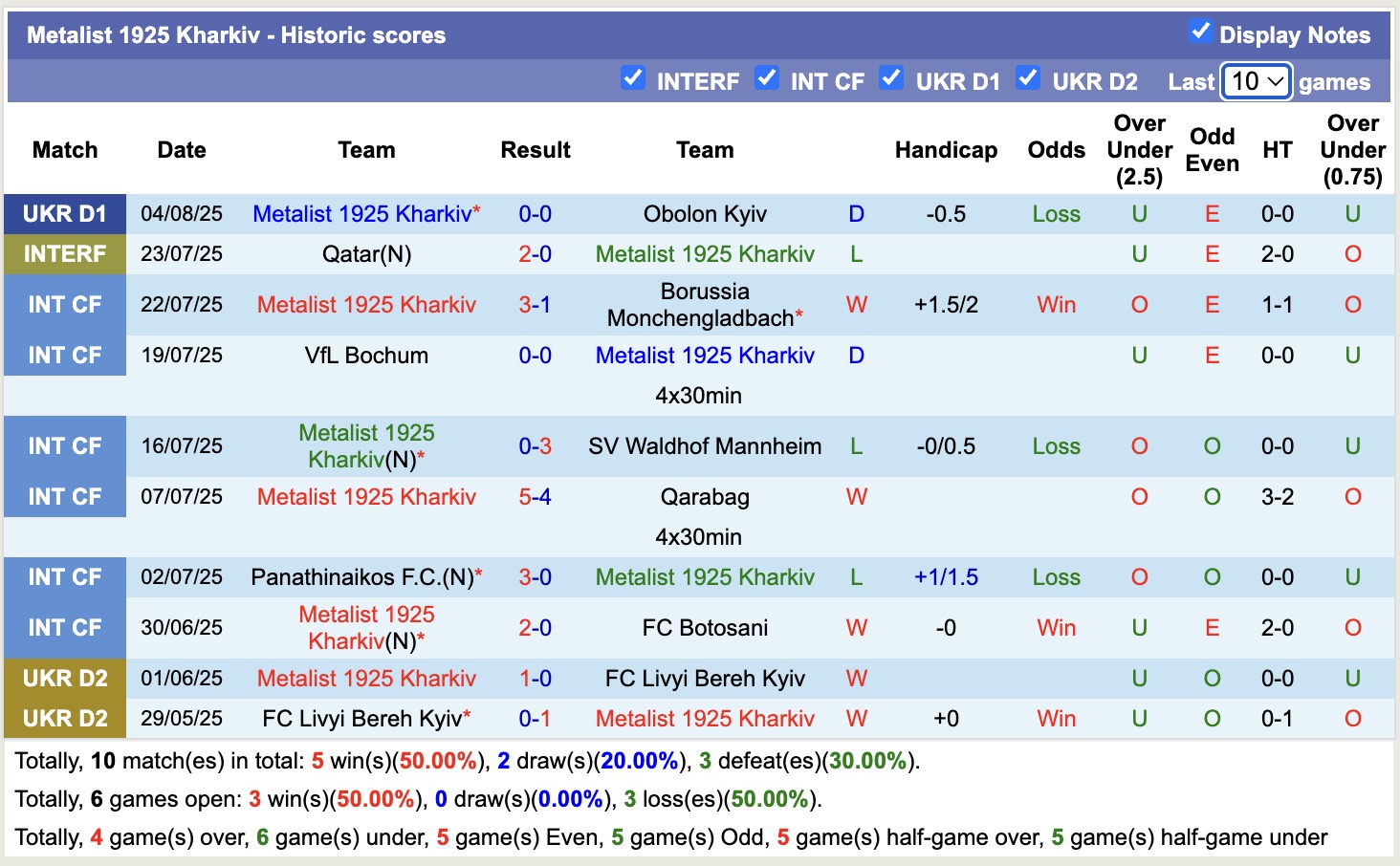View the 5-4 result against Qarabag
Image resolution: width=1400 pixels, height=866 pixels.
[535, 497]
